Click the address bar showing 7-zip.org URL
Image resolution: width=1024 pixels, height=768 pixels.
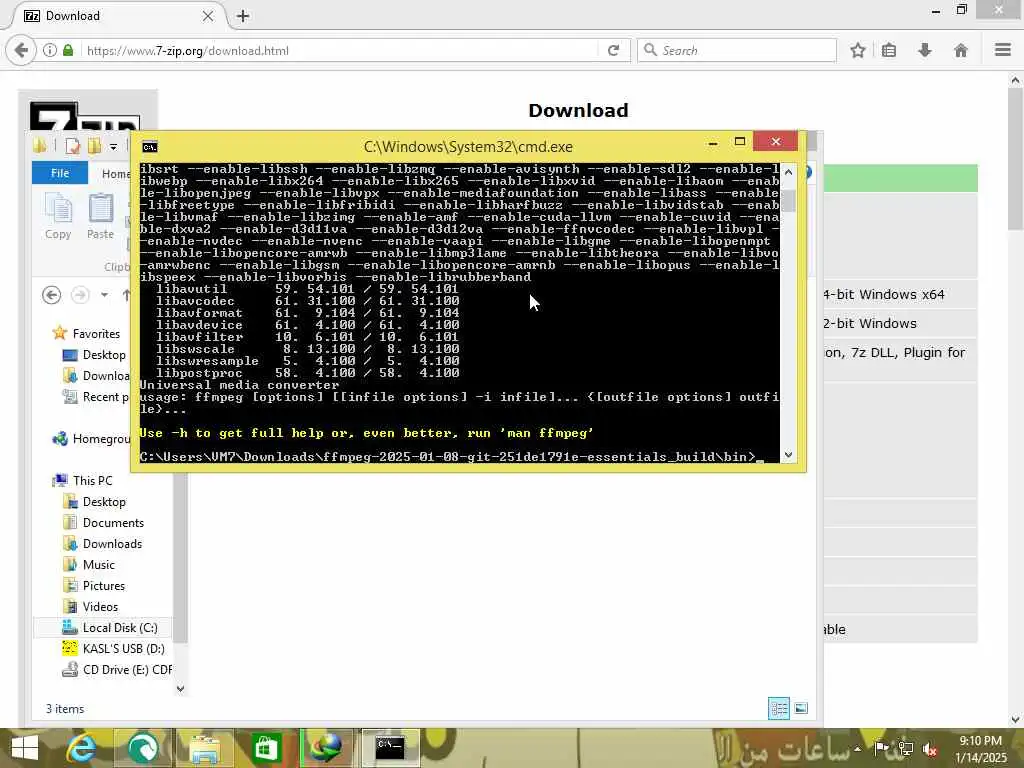pos(340,50)
